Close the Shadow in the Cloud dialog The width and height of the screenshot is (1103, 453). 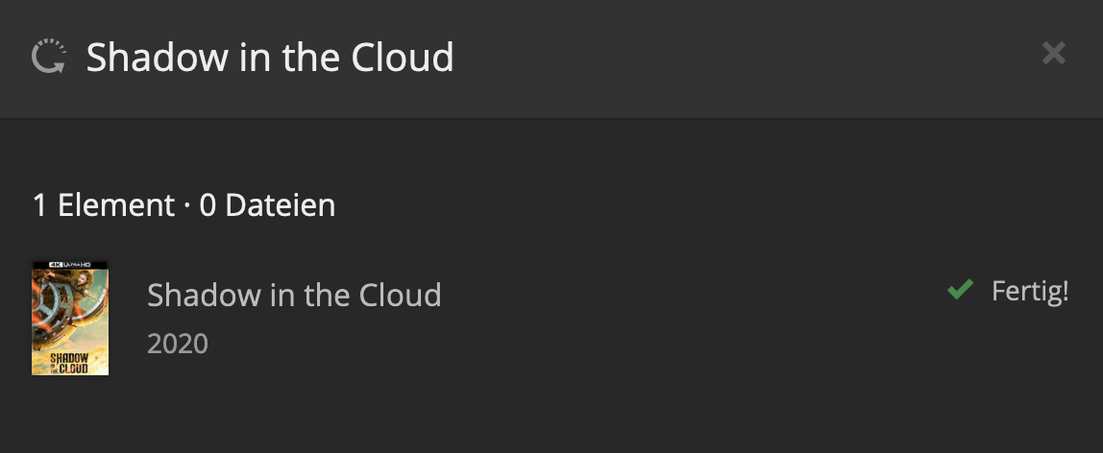(x=1053, y=53)
